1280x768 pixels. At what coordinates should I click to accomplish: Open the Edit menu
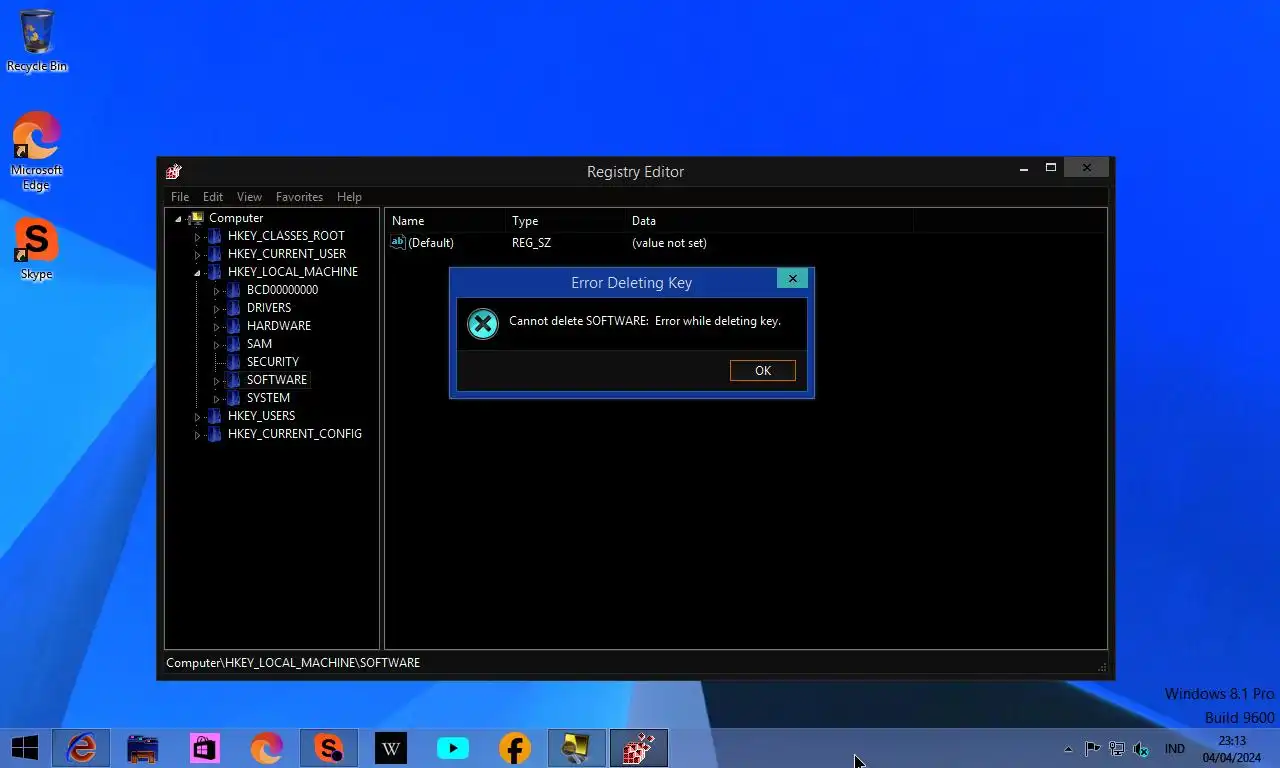[213, 197]
